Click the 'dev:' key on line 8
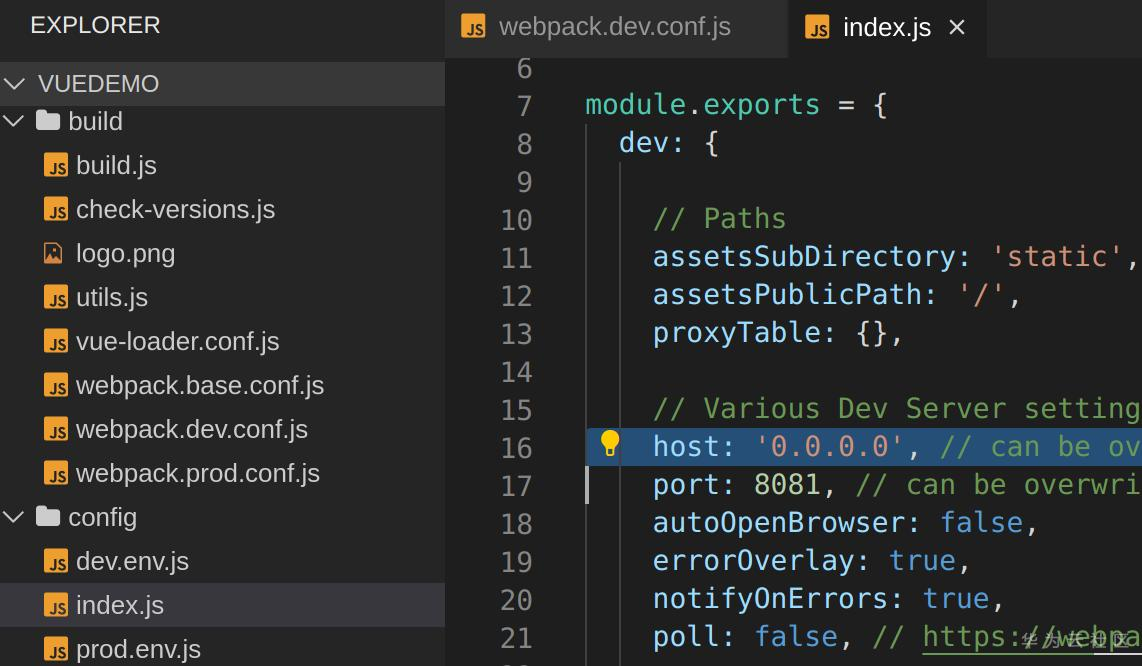The width and height of the screenshot is (1142, 666). tap(651, 142)
